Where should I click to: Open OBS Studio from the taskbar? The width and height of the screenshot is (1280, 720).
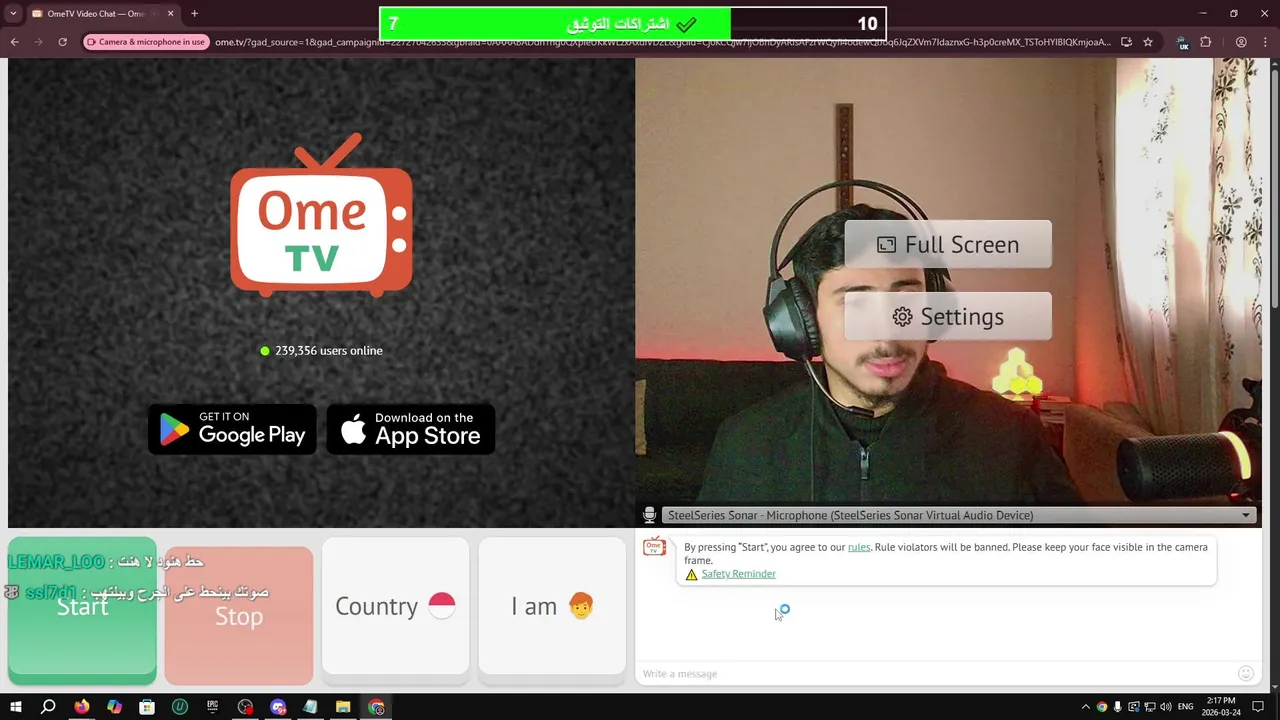click(245, 707)
